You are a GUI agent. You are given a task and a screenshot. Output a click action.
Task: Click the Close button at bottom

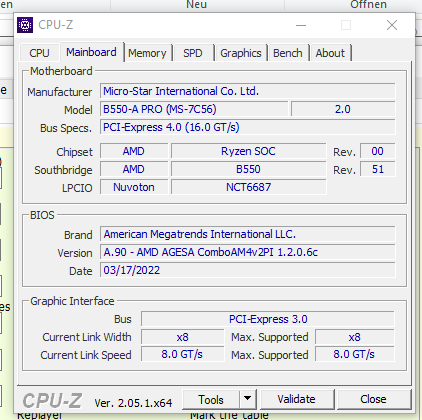[374, 399]
